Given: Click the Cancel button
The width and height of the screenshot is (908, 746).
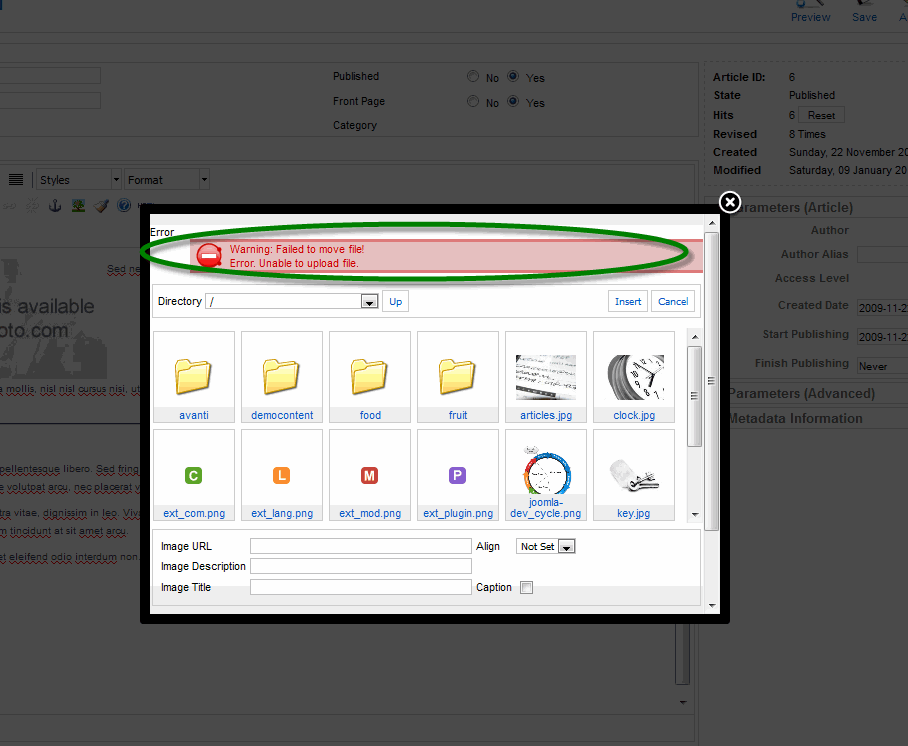Looking at the screenshot, I should tap(673, 301).
